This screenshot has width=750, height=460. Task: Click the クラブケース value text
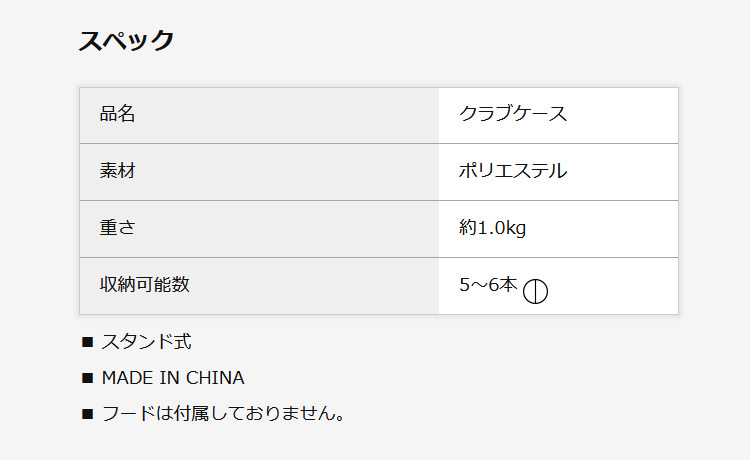point(513,114)
